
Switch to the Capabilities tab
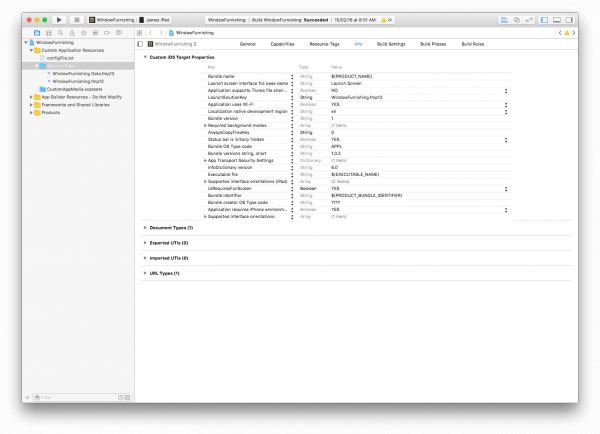click(282, 44)
